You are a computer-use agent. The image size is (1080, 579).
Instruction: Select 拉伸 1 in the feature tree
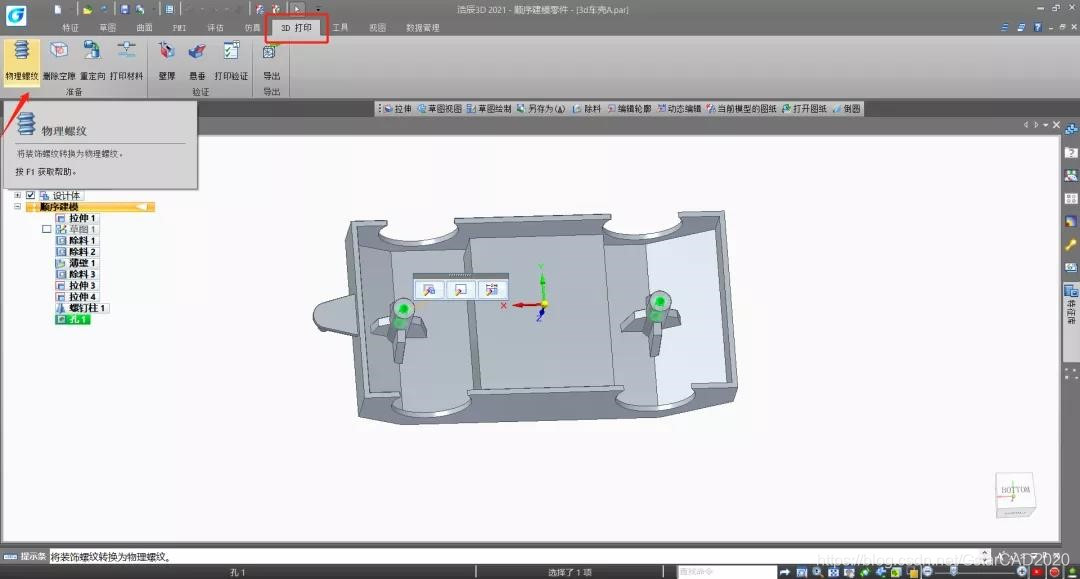[x=76, y=218]
